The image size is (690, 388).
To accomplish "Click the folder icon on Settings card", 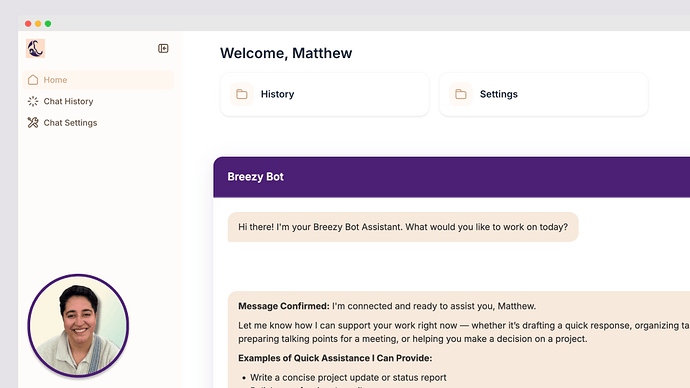I will (461, 94).
